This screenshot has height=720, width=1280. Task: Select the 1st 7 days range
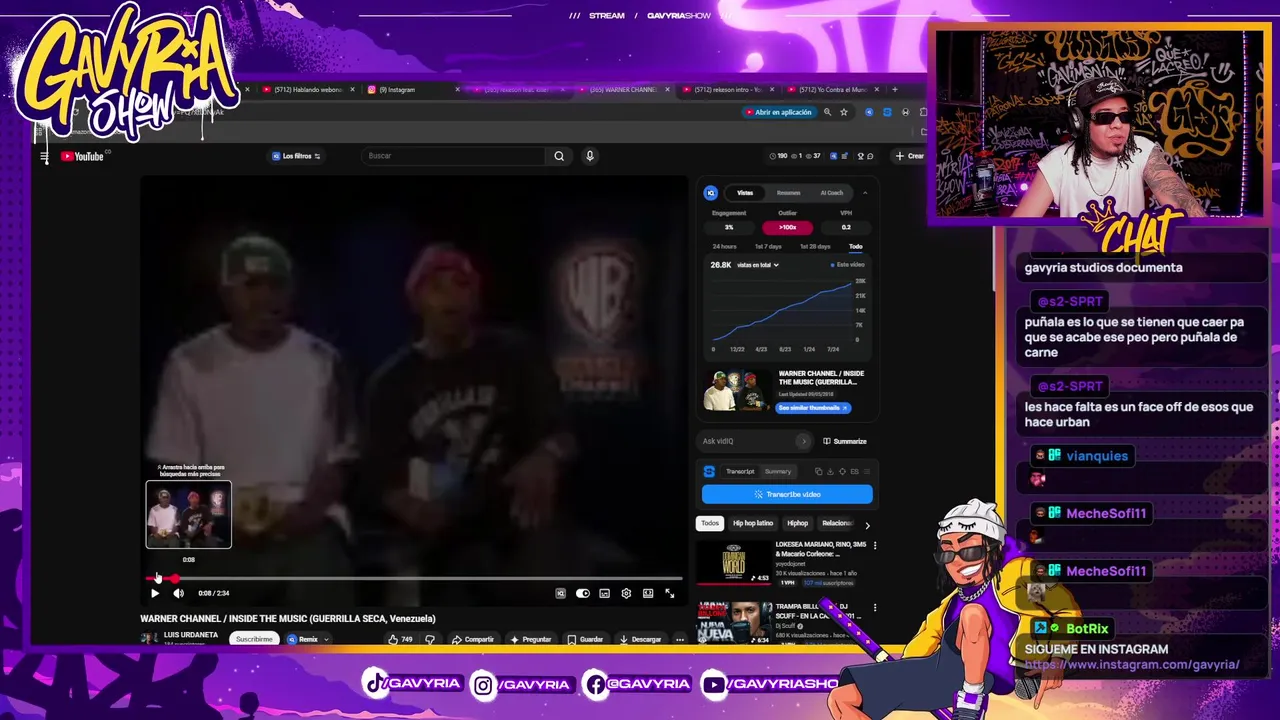(768, 246)
